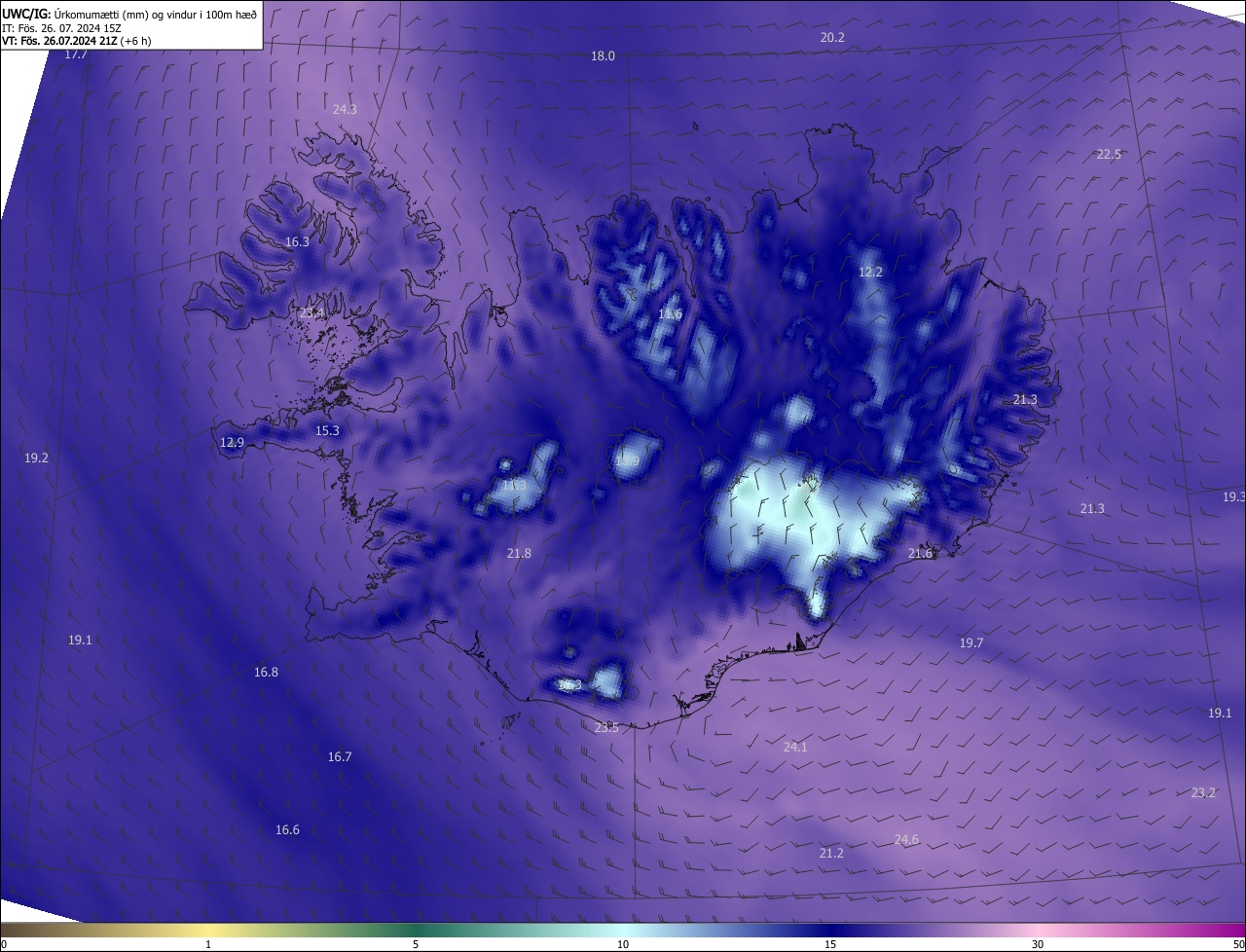Click the map value 11.3
Image resolution: width=1246 pixels, height=952 pixels.
coord(514,486)
